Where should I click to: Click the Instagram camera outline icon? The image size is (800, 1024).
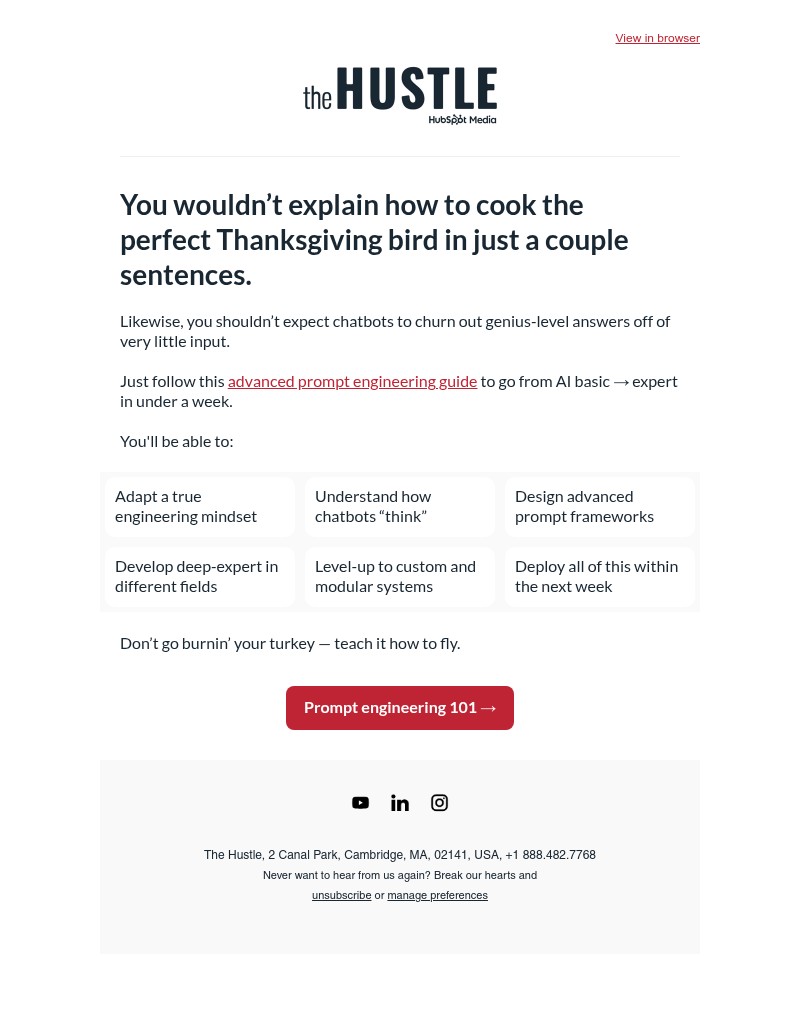(439, 802)
